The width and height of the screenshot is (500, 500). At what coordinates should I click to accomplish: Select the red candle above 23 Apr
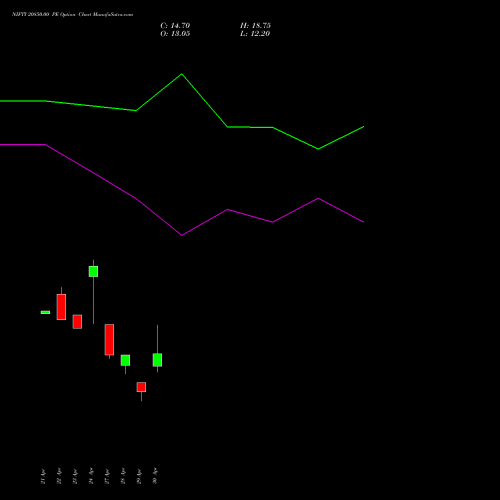(x=77, y=322)
